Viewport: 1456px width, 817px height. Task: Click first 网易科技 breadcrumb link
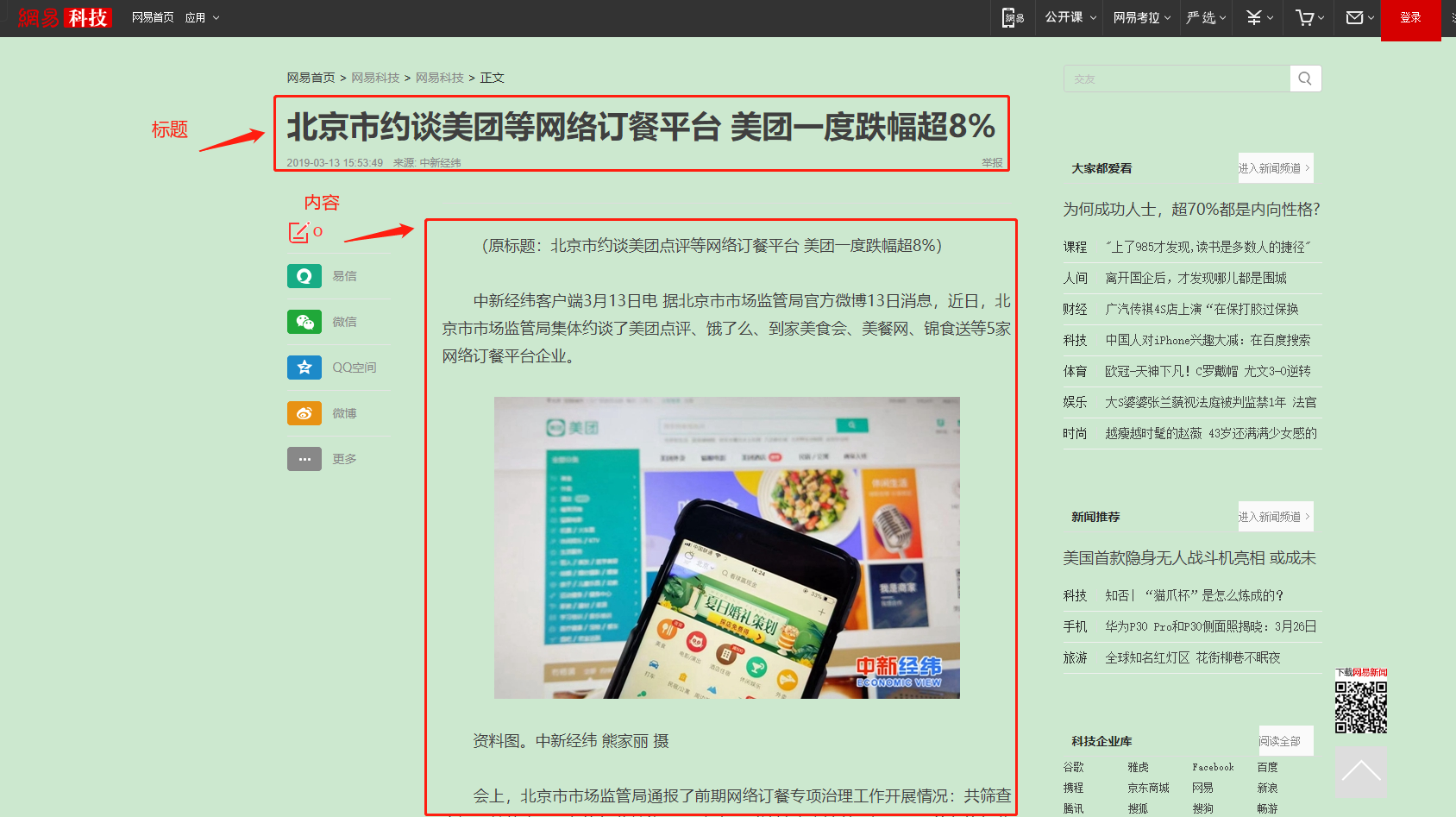pos(375,78)
